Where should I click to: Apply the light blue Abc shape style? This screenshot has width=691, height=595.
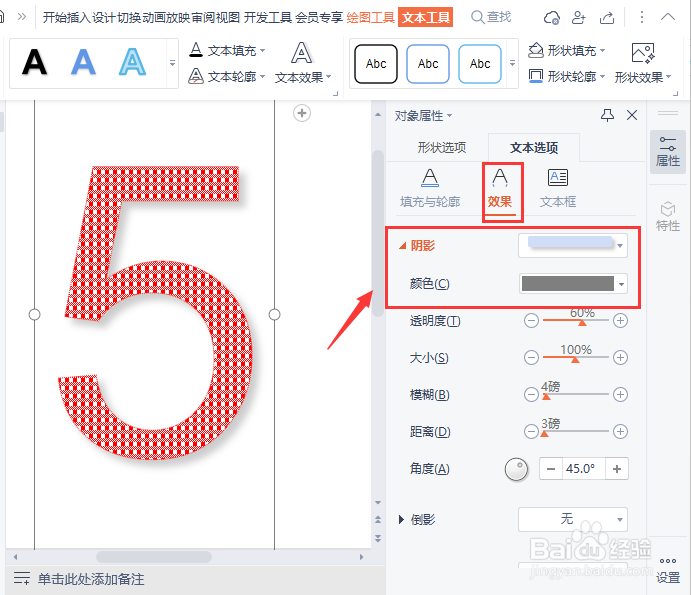click(x=480, y=64)
